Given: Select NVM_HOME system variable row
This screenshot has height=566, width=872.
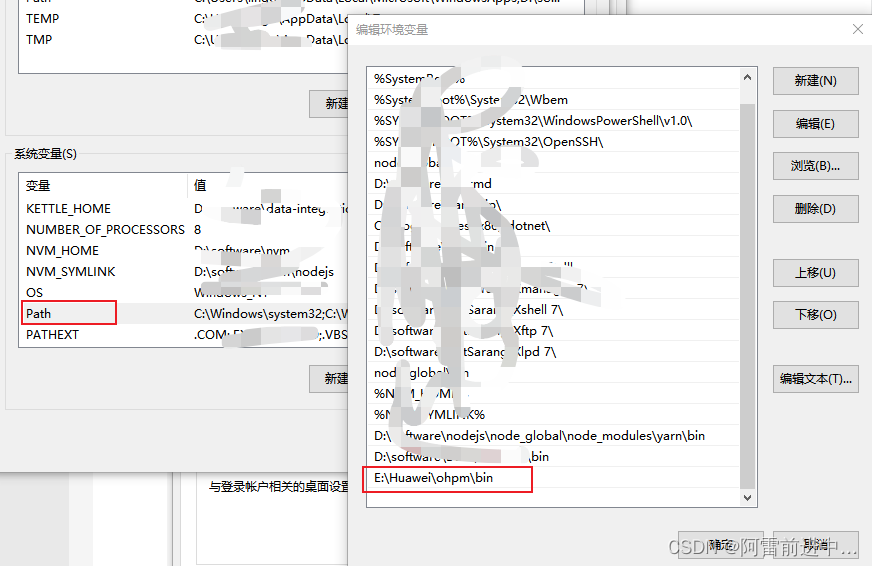Looking at the screenshot, I should pyautogui.click(x=184, y=251).
